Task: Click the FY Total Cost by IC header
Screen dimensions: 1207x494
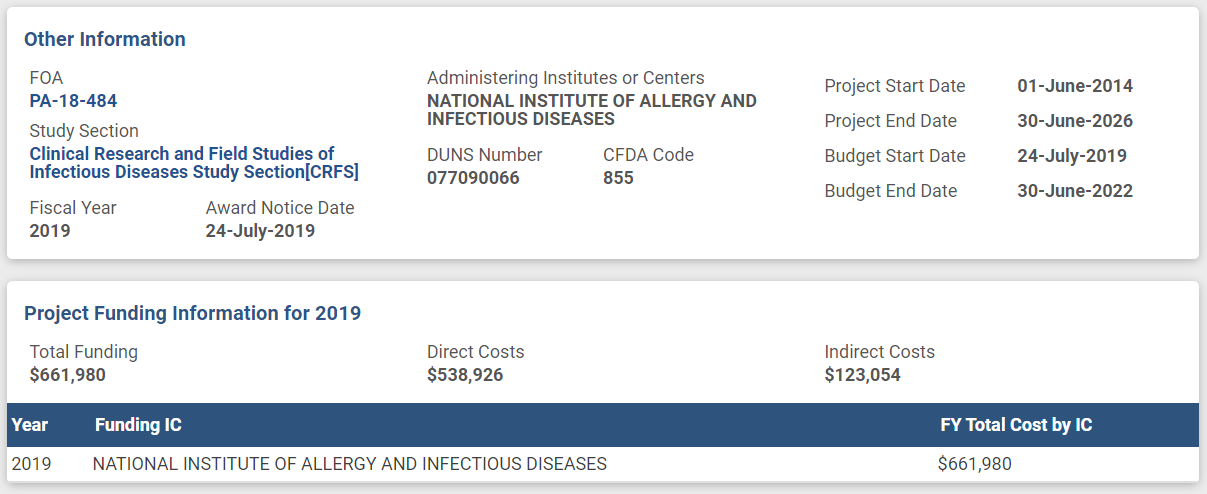Action: (x=1016, y=425)
